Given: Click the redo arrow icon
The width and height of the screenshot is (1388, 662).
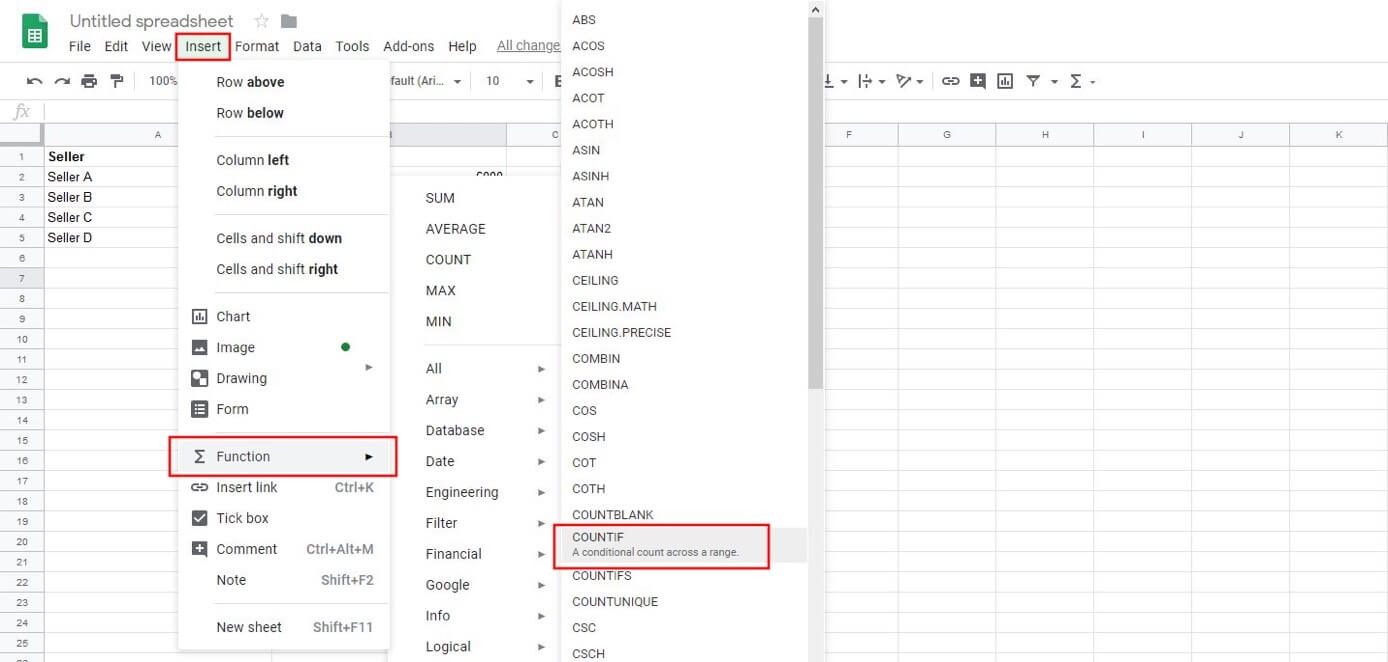Looking at the screenshot, I should [x=62, y=81].
